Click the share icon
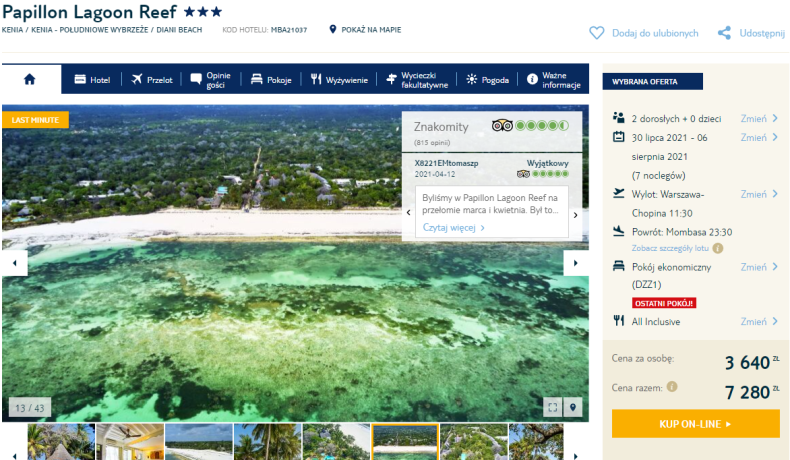Image resolution: width=790 pixels, height=460 pixels. (x=725, y=33)
